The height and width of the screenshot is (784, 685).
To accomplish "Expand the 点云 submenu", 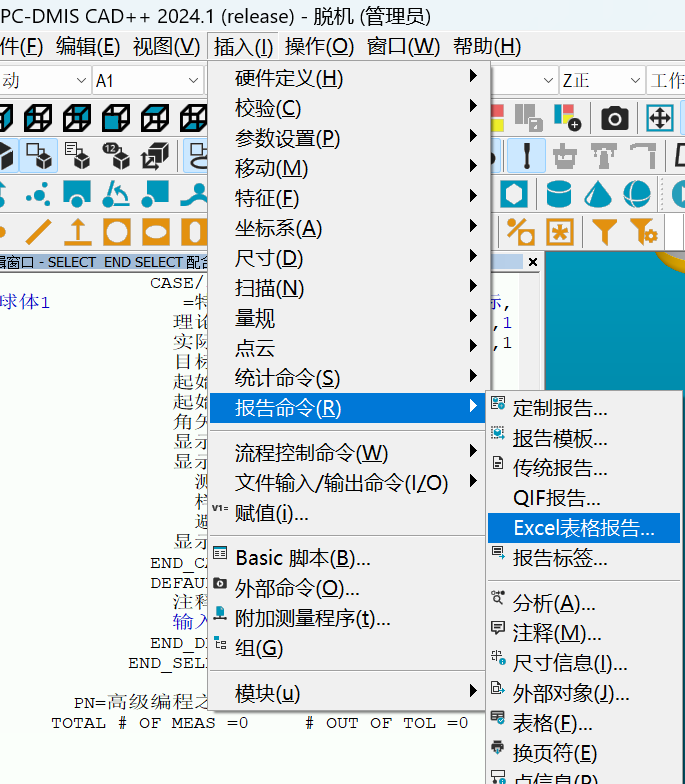I will coord(347,348).
